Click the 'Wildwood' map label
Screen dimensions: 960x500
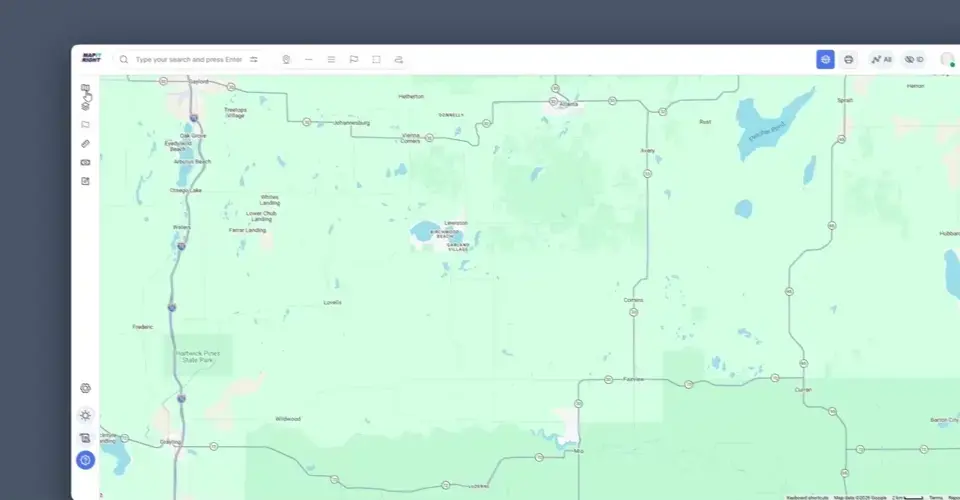288,419
